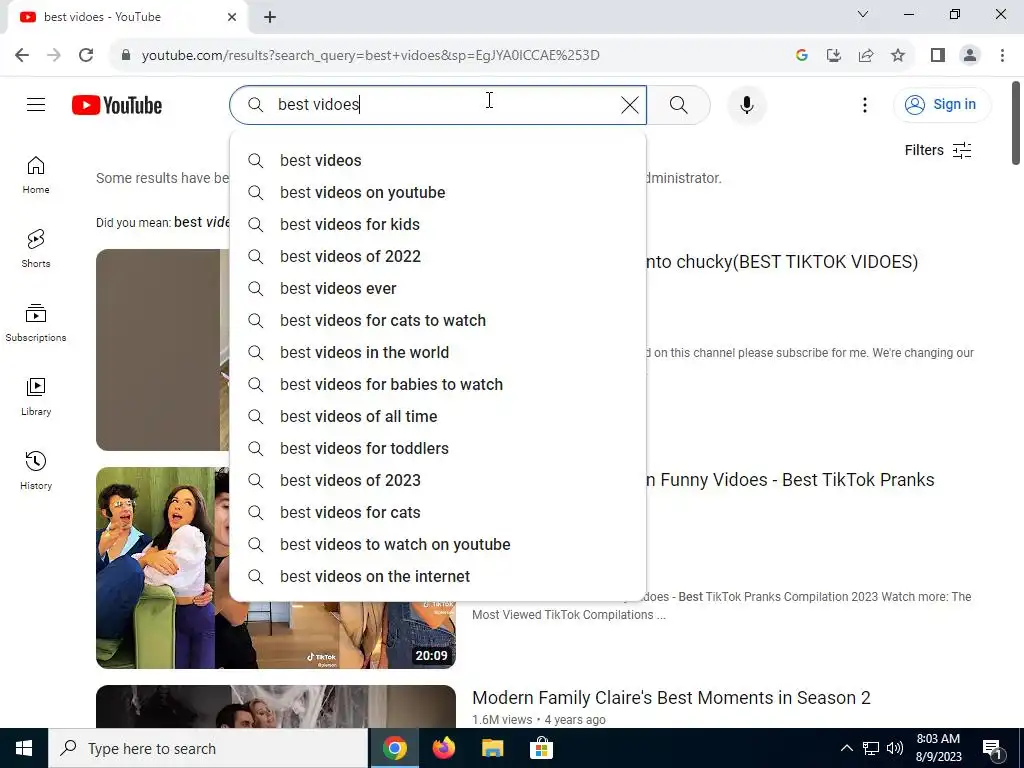Screen dimensions: 1024x768
Task: Select the "best vidoes - YouTube" tab
Action: [x=127, y=17]
